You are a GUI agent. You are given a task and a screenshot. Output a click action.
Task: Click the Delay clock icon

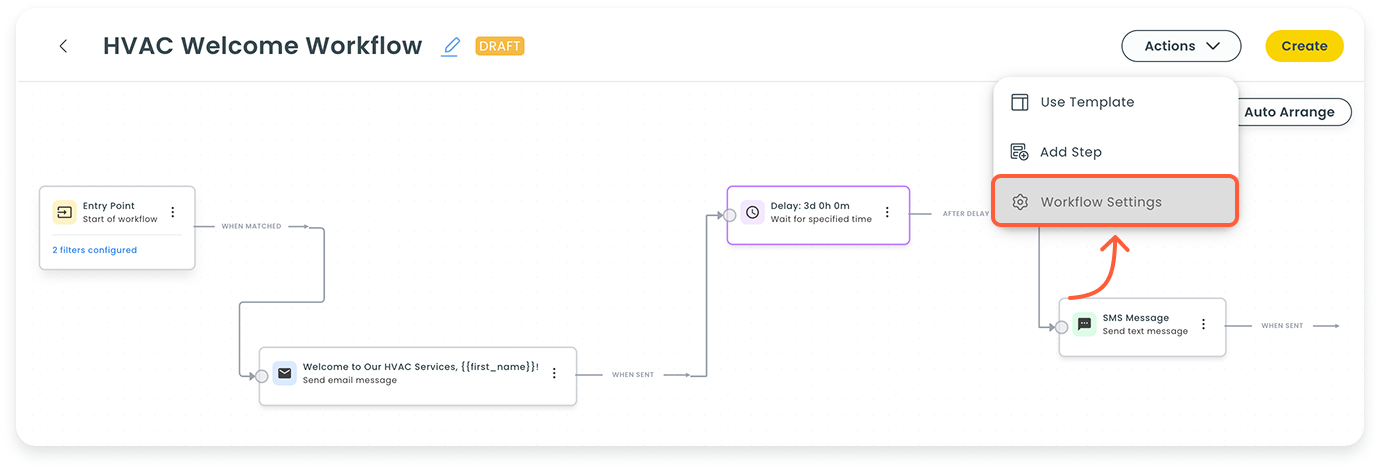tap(752, 212)
